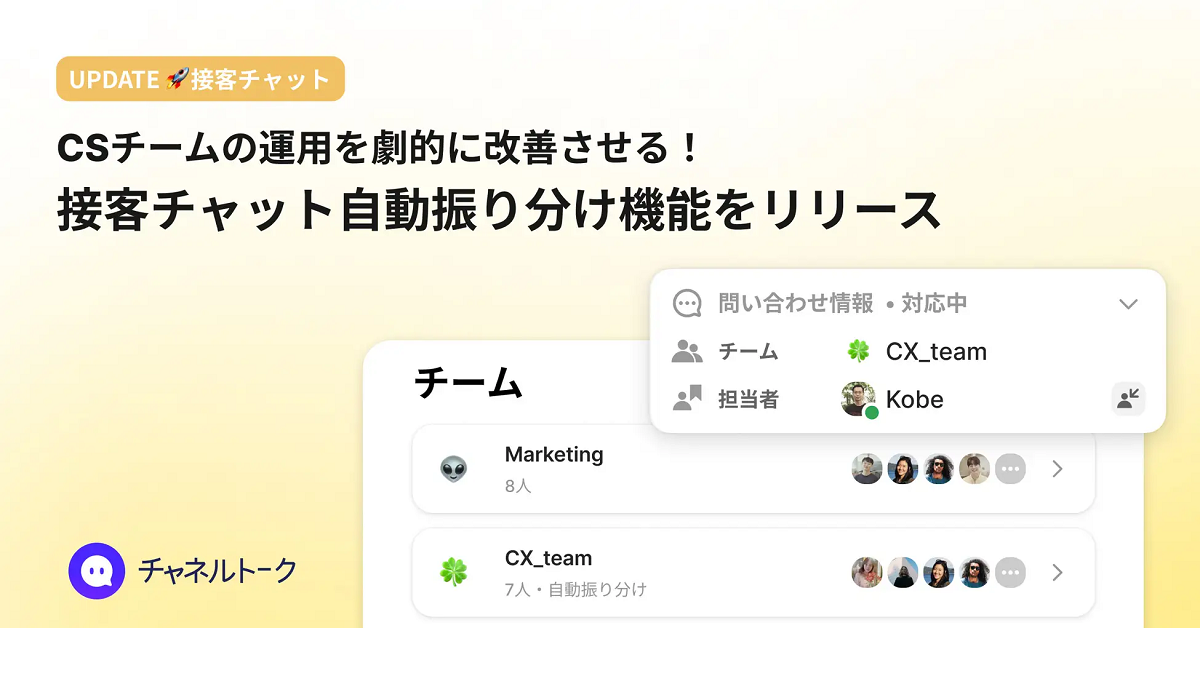Click the Kobe assignee name
Screen dimensions: 1200x700
(914, 400)
